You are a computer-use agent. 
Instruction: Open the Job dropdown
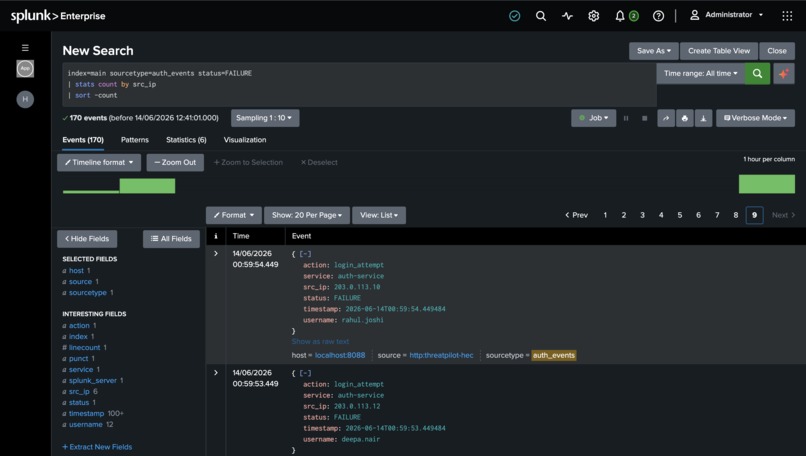click(x=594, y=118)
